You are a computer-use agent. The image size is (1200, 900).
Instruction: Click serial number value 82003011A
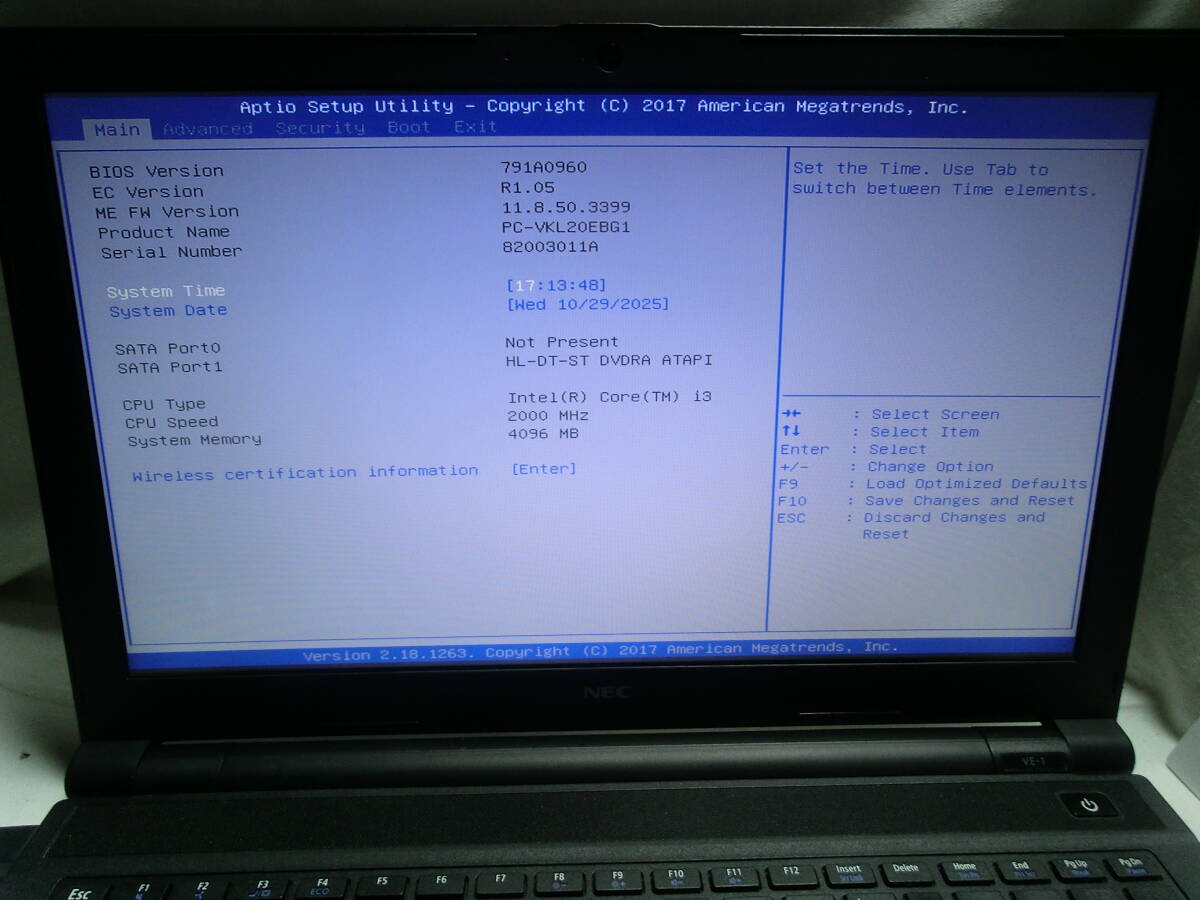(x=550, y=247)
